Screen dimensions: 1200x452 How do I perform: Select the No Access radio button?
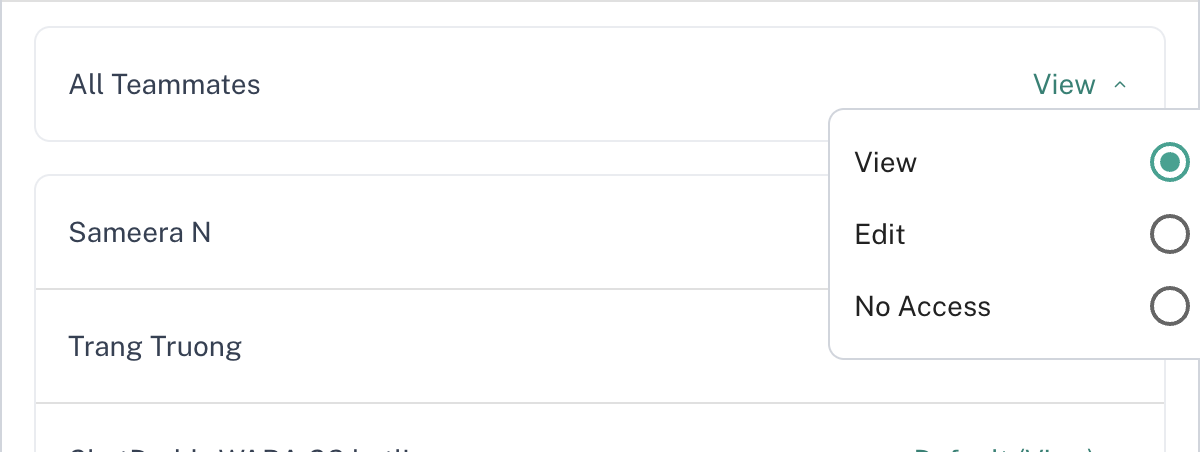[x=1169, y=306]
